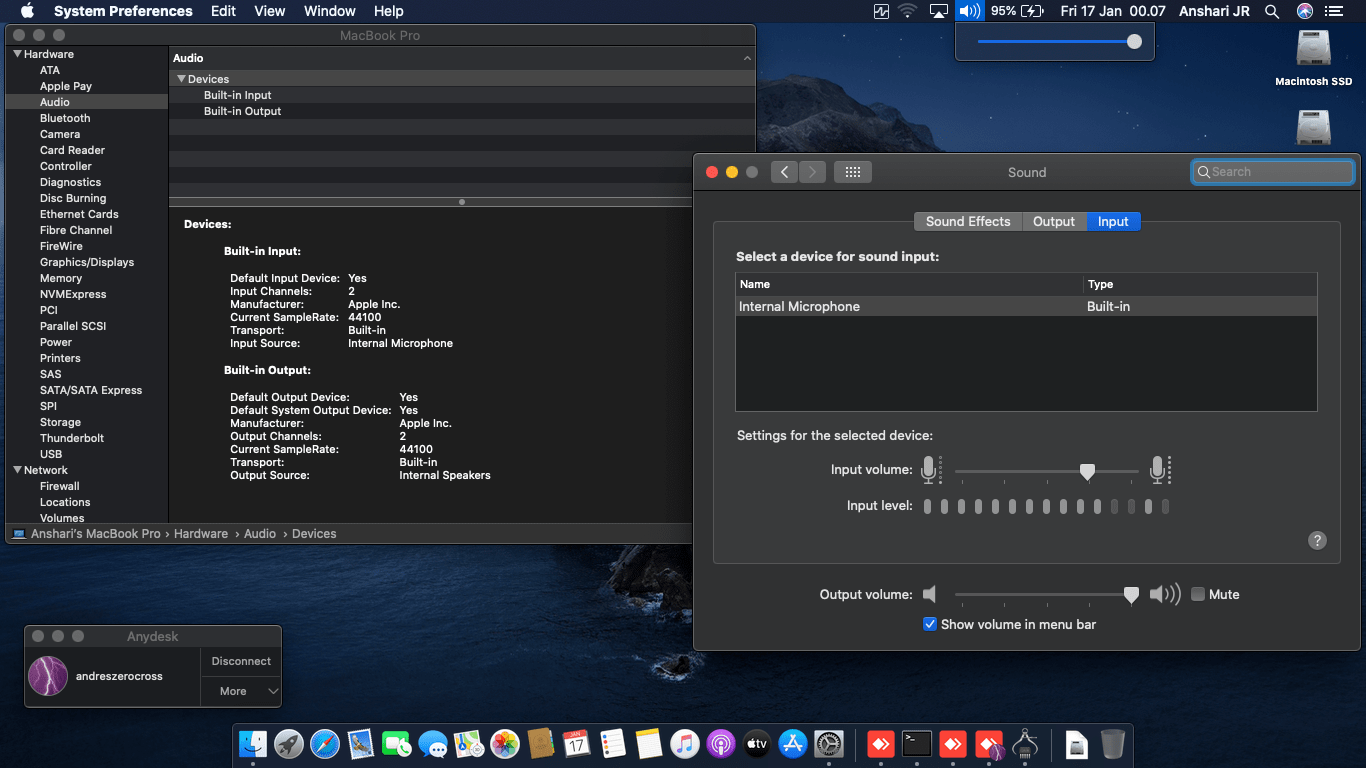Open the Music app in Dock
Image resolution: width=1366 pixels, height=768 pixels.
[684, 744]
